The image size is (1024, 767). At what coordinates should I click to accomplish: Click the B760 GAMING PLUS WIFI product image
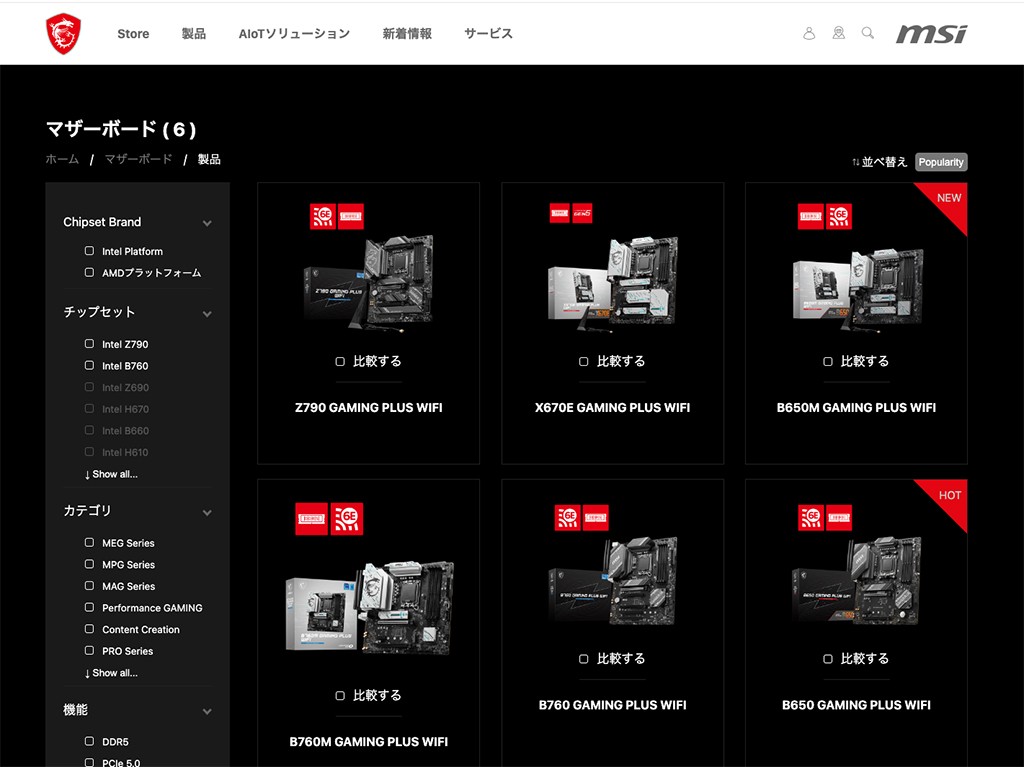(x=613, y=581)
